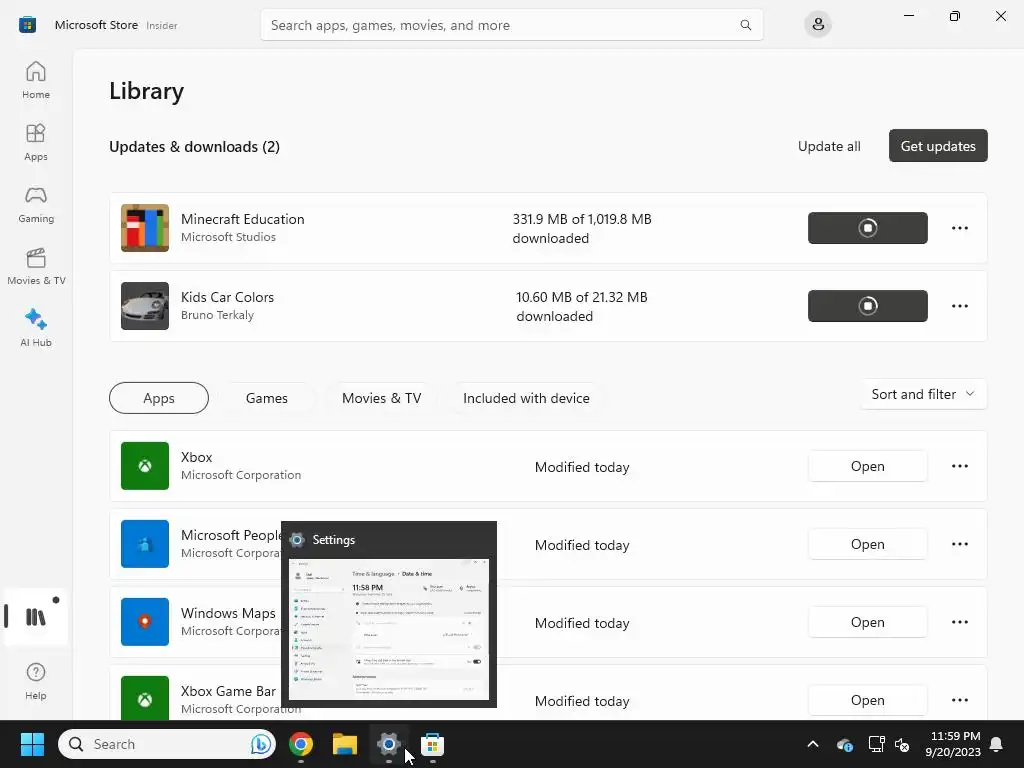The height and width of the screenshot is (768, 1024).
Task: Open more options for Xbox Game Bar
Action: [959, 700]
